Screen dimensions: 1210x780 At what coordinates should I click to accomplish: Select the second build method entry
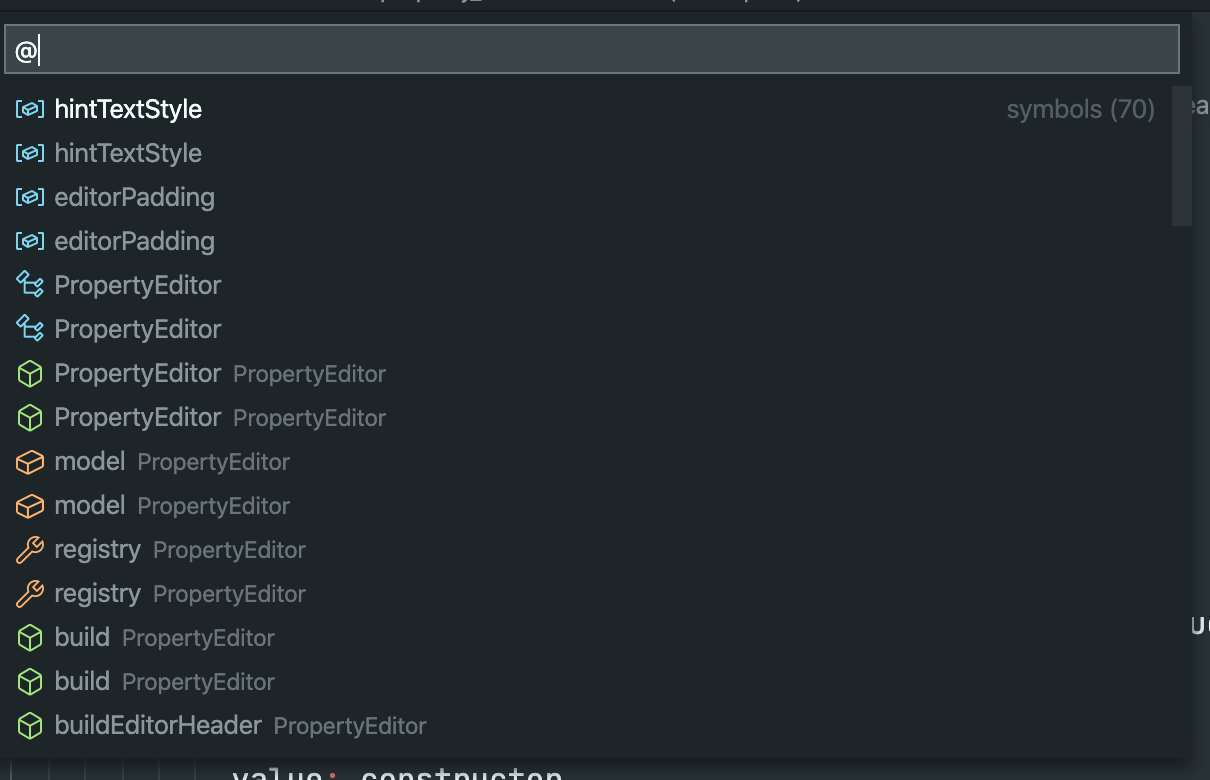click(x=588, y=681)
